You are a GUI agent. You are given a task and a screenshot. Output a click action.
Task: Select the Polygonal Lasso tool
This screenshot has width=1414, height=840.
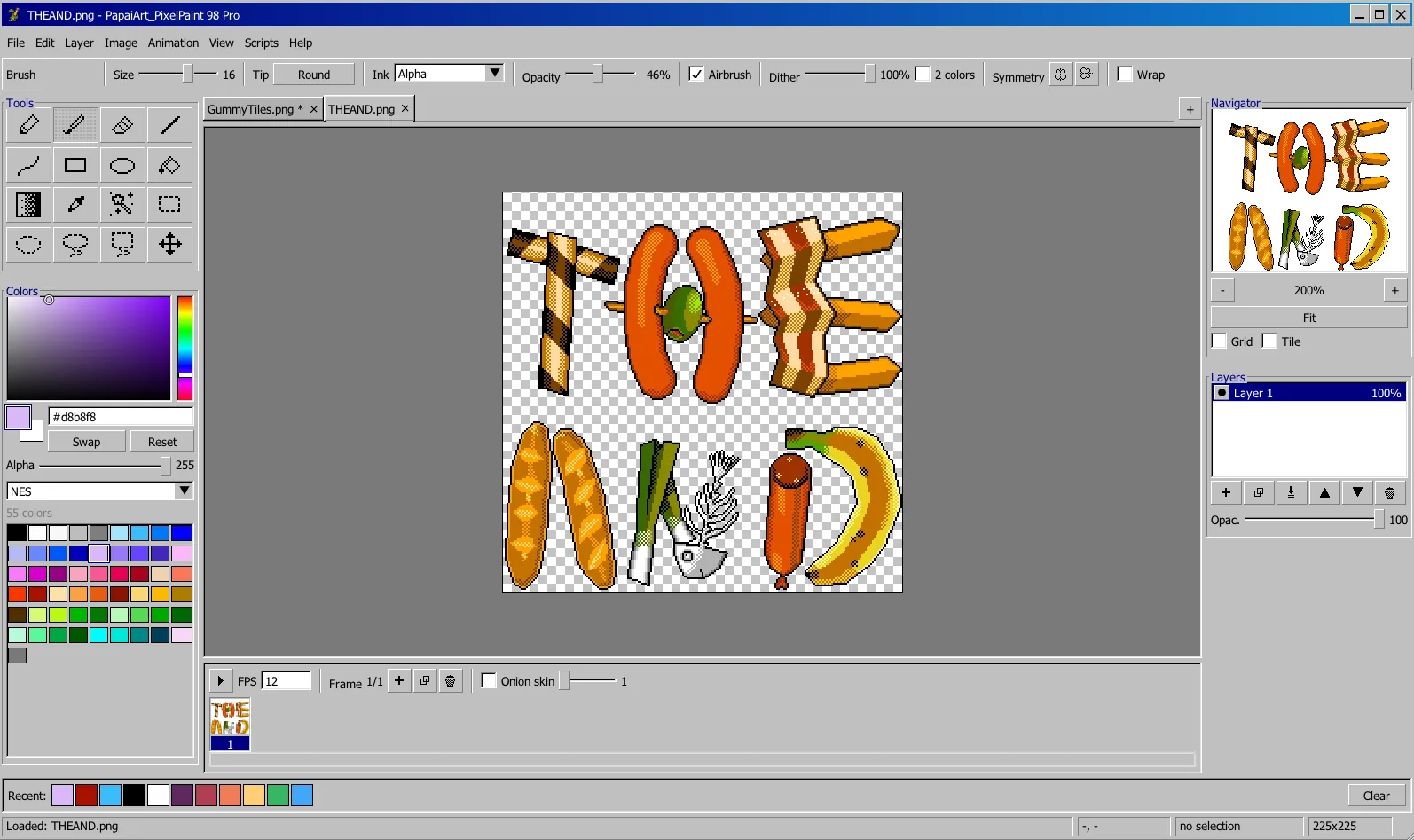122,244
